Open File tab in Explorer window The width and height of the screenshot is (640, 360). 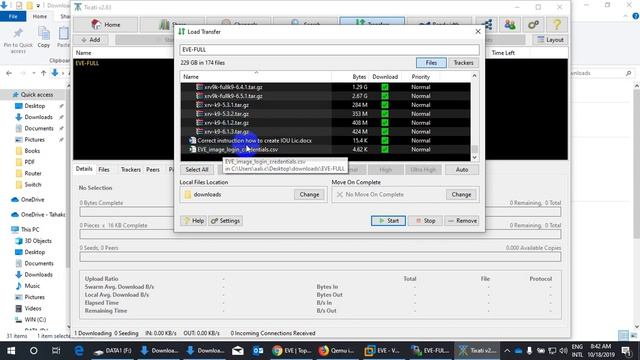tap(13, 16)
